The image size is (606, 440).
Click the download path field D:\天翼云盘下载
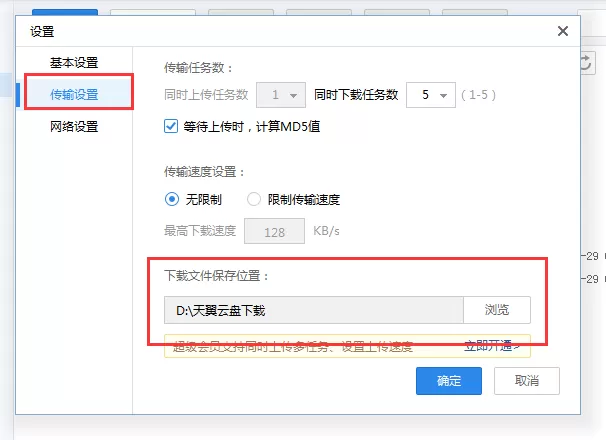tap(313, 310)
